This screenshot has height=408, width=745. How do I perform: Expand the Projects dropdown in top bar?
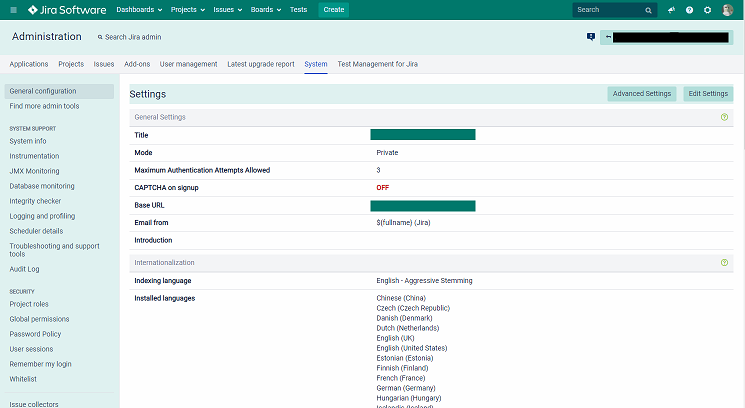click(x=188, y=9)
